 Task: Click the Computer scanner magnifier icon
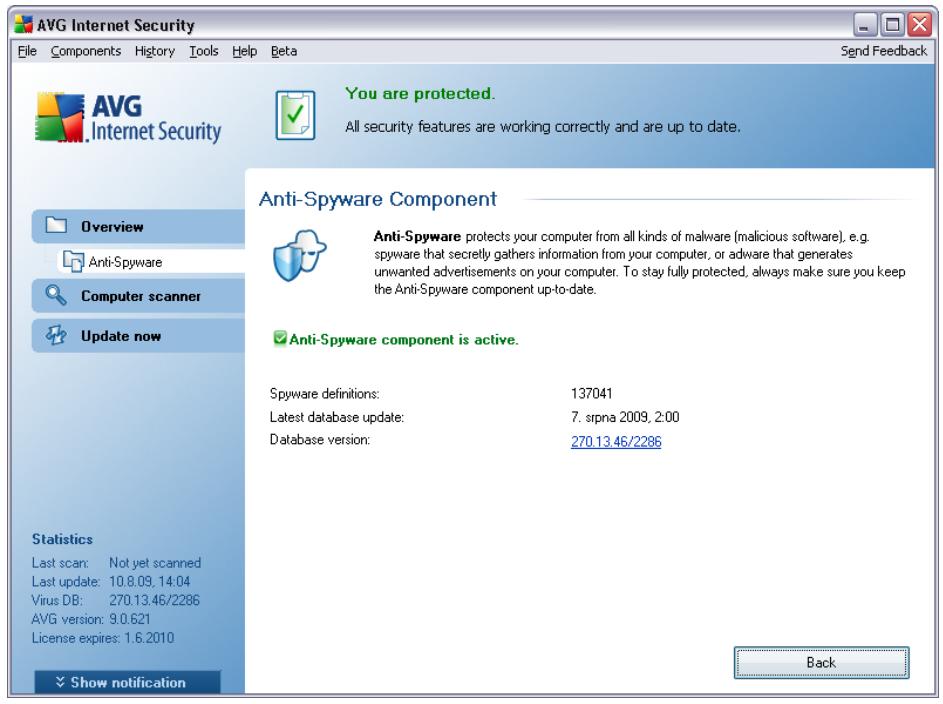pos(56,295)
